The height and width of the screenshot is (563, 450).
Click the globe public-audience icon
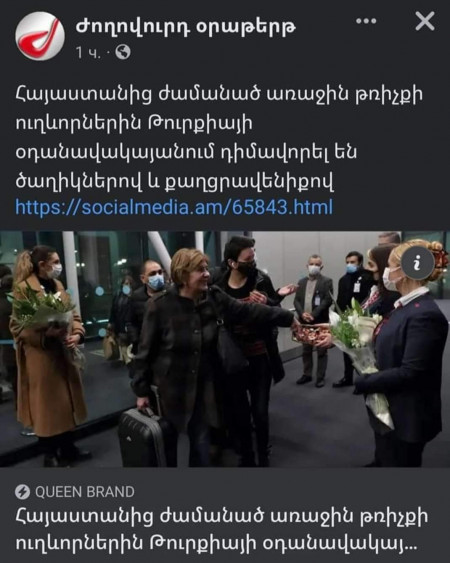(x=123, y=52)
